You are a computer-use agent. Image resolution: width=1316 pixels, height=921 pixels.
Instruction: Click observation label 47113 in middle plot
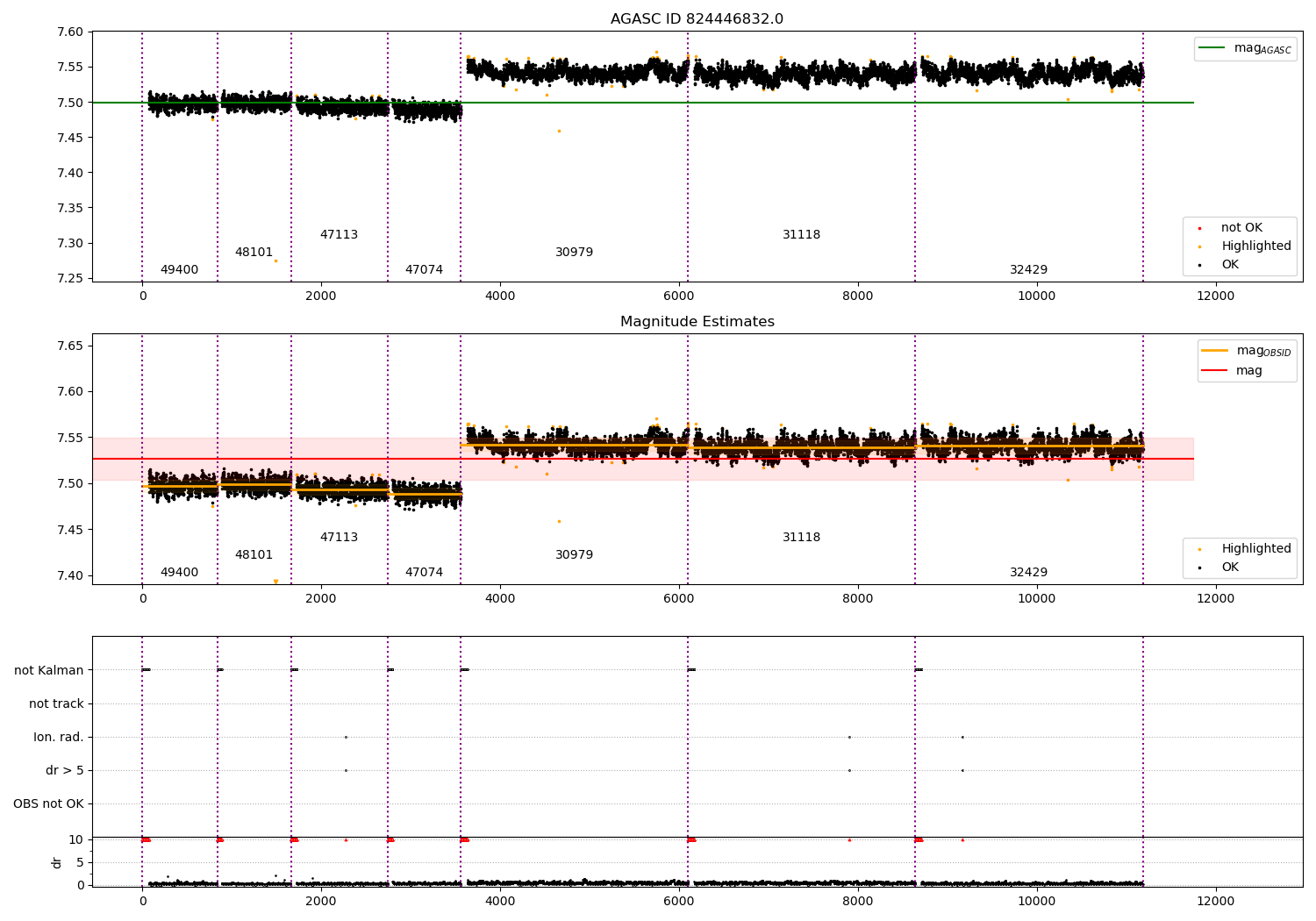click(x=339, y=538)
